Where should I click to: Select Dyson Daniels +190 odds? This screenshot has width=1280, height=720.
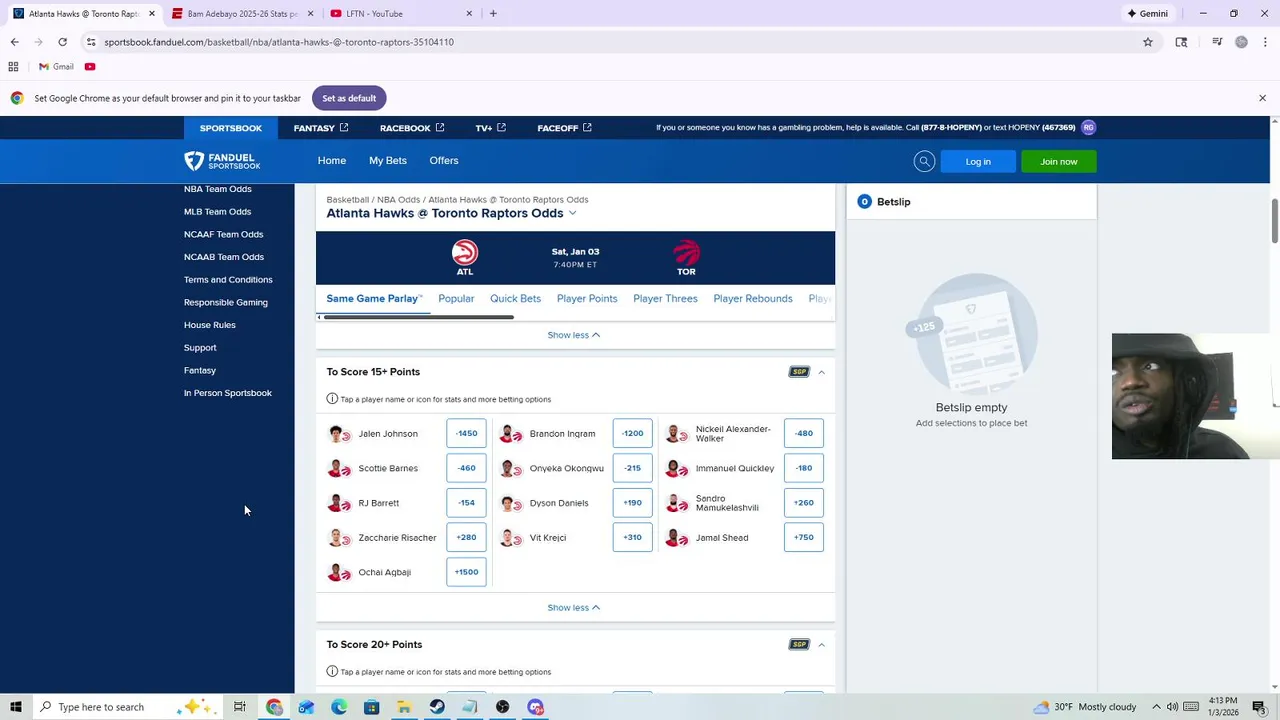pos(632,503)
